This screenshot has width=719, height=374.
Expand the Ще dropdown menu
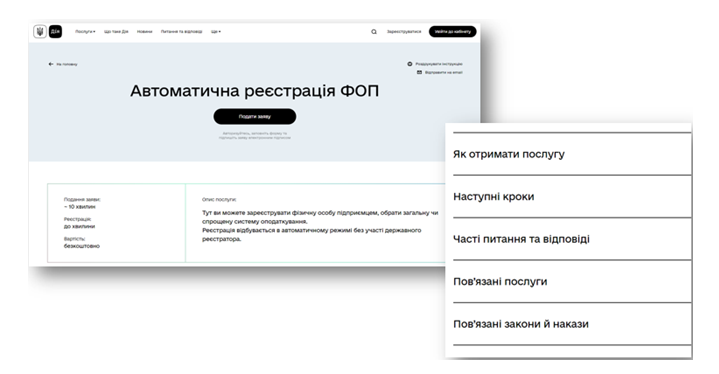[216, 32]
